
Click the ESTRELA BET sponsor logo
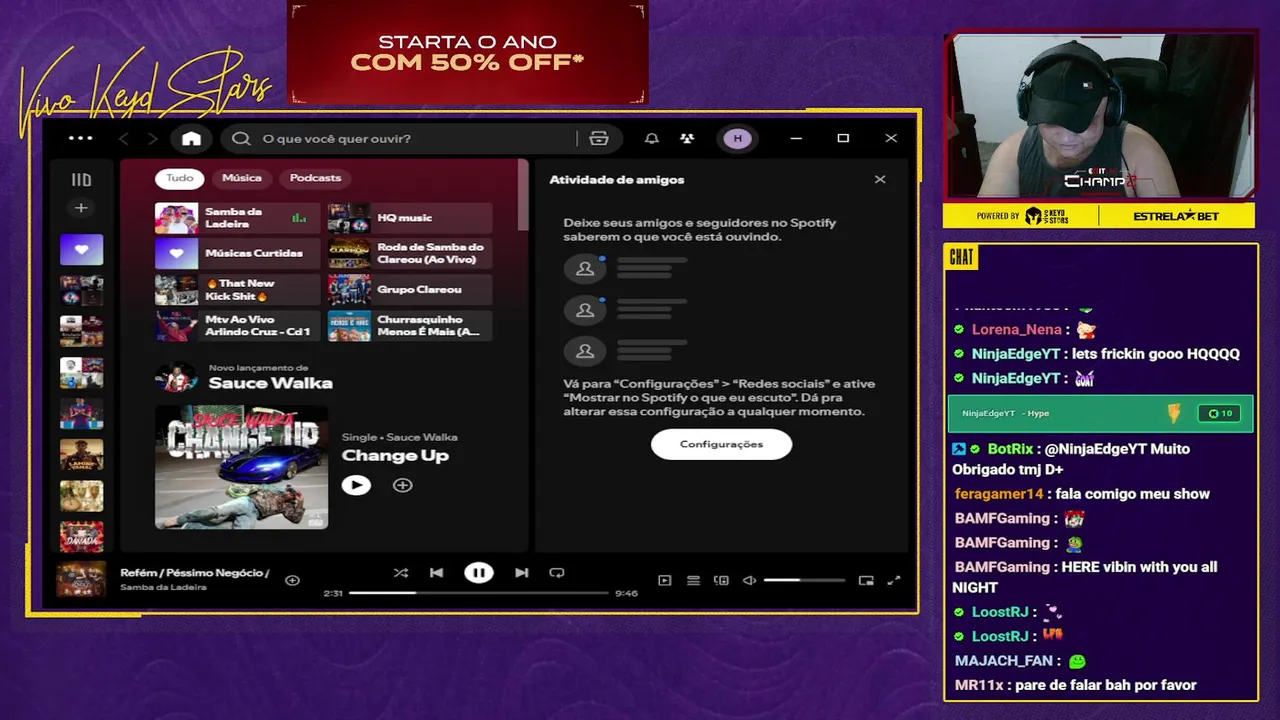click(x=1176, y=216)
